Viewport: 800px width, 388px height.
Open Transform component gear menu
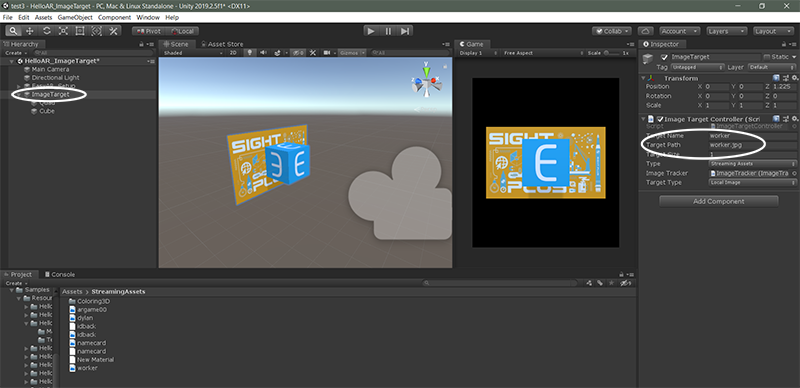tap(794, 78)
